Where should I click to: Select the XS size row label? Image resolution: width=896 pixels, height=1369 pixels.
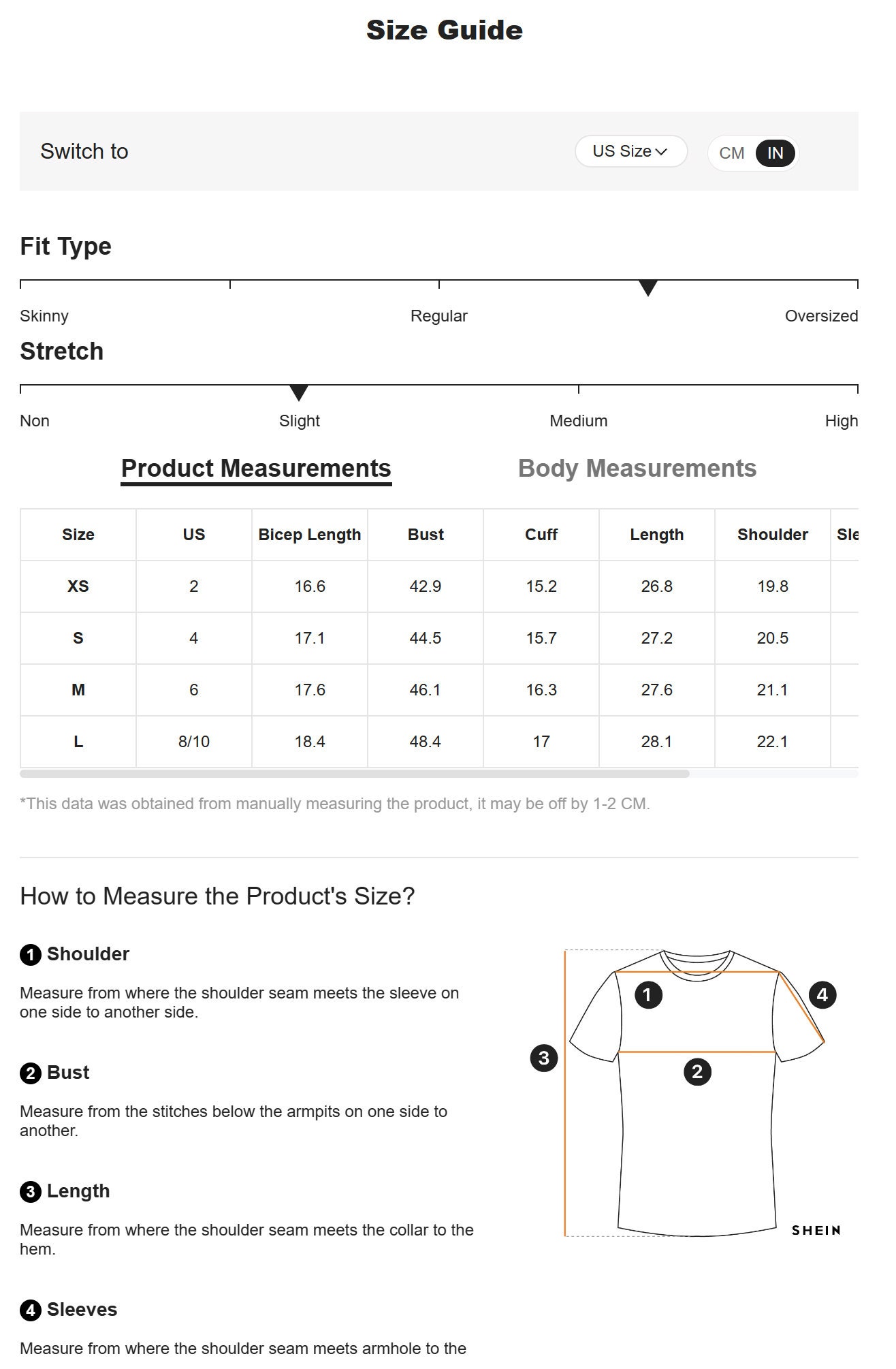[78, 586]
